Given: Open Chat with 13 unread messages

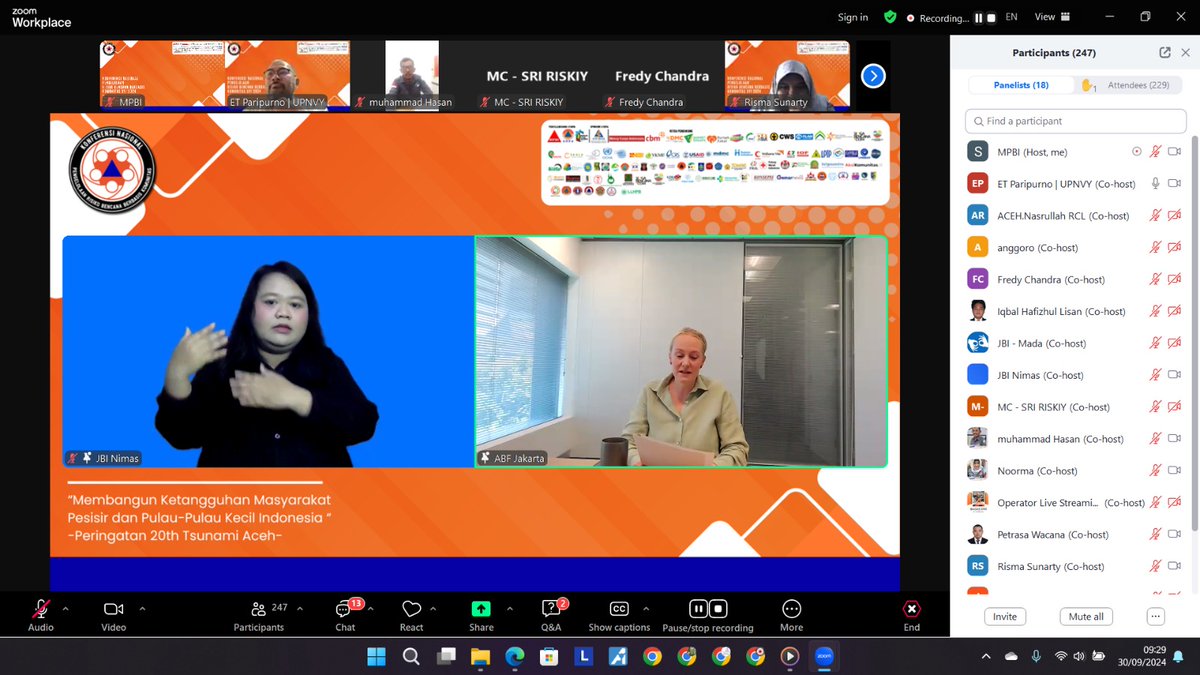Looking at the screenshot, I should coord(345,609).
